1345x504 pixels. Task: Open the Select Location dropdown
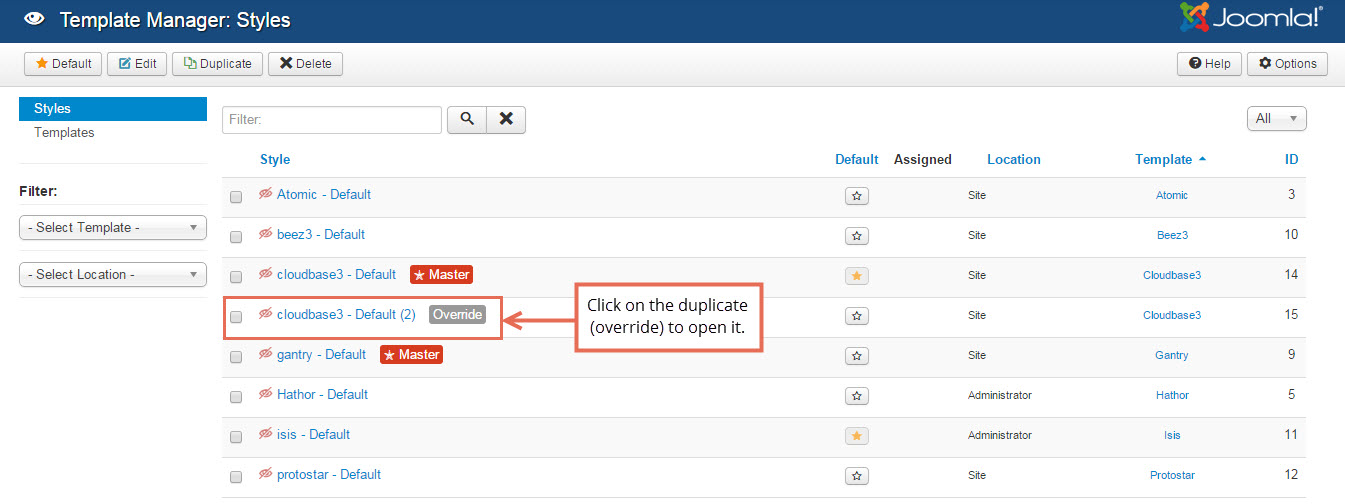pyautogui.click(x=113, y=274)
